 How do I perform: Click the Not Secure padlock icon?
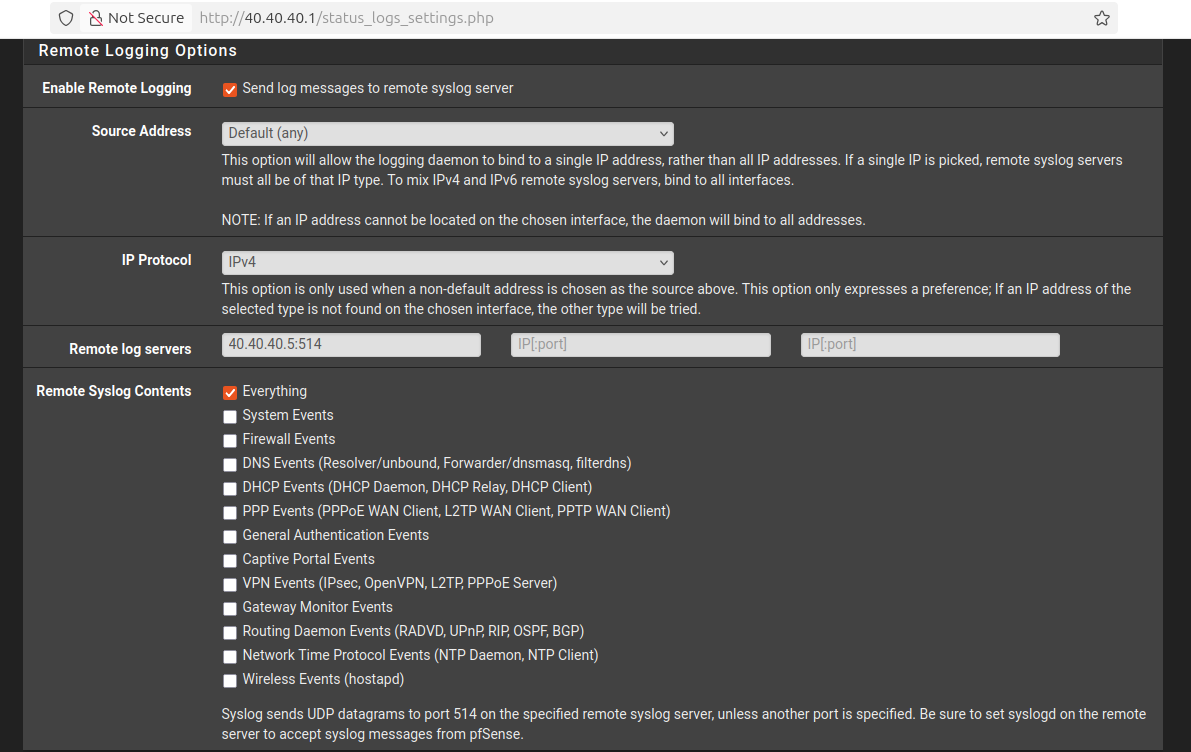pyautogui.click(x=96, y=18)
